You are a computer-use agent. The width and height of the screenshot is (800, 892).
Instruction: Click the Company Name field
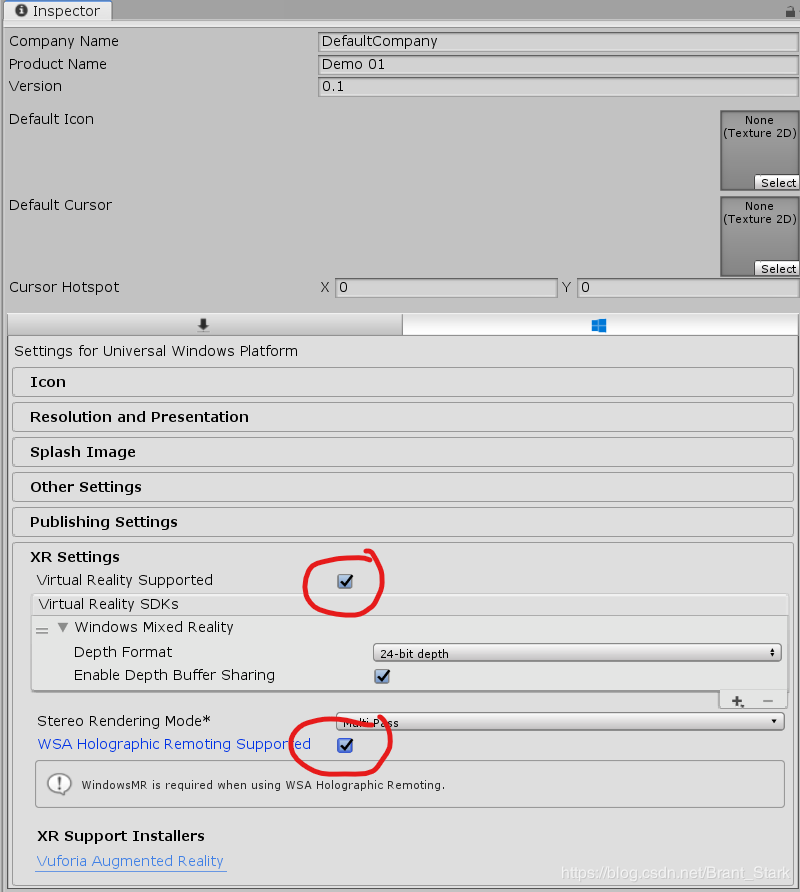click(x=558, y=42)
